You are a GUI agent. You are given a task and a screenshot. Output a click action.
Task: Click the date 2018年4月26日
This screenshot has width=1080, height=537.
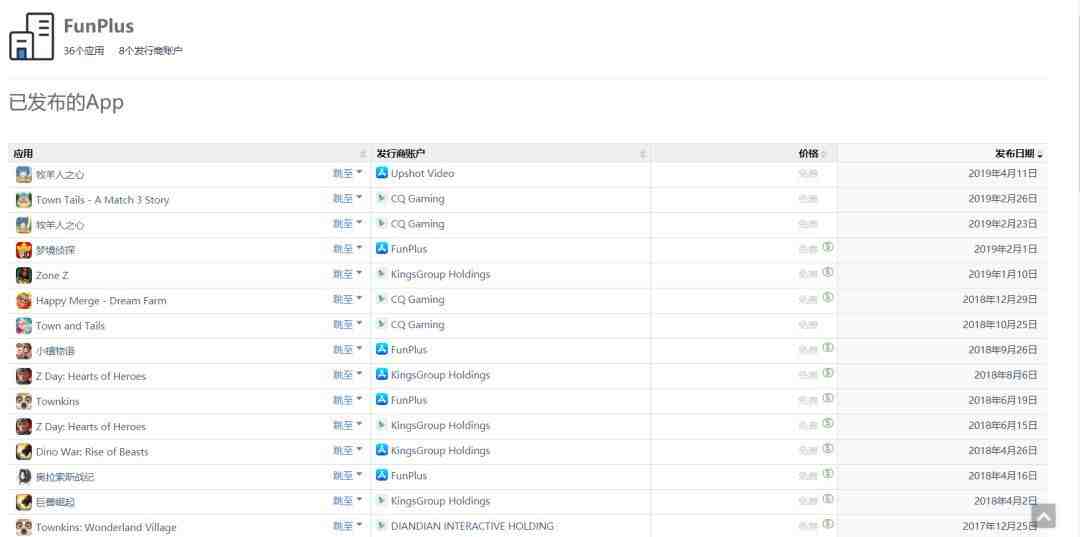tap(1003, 450)
